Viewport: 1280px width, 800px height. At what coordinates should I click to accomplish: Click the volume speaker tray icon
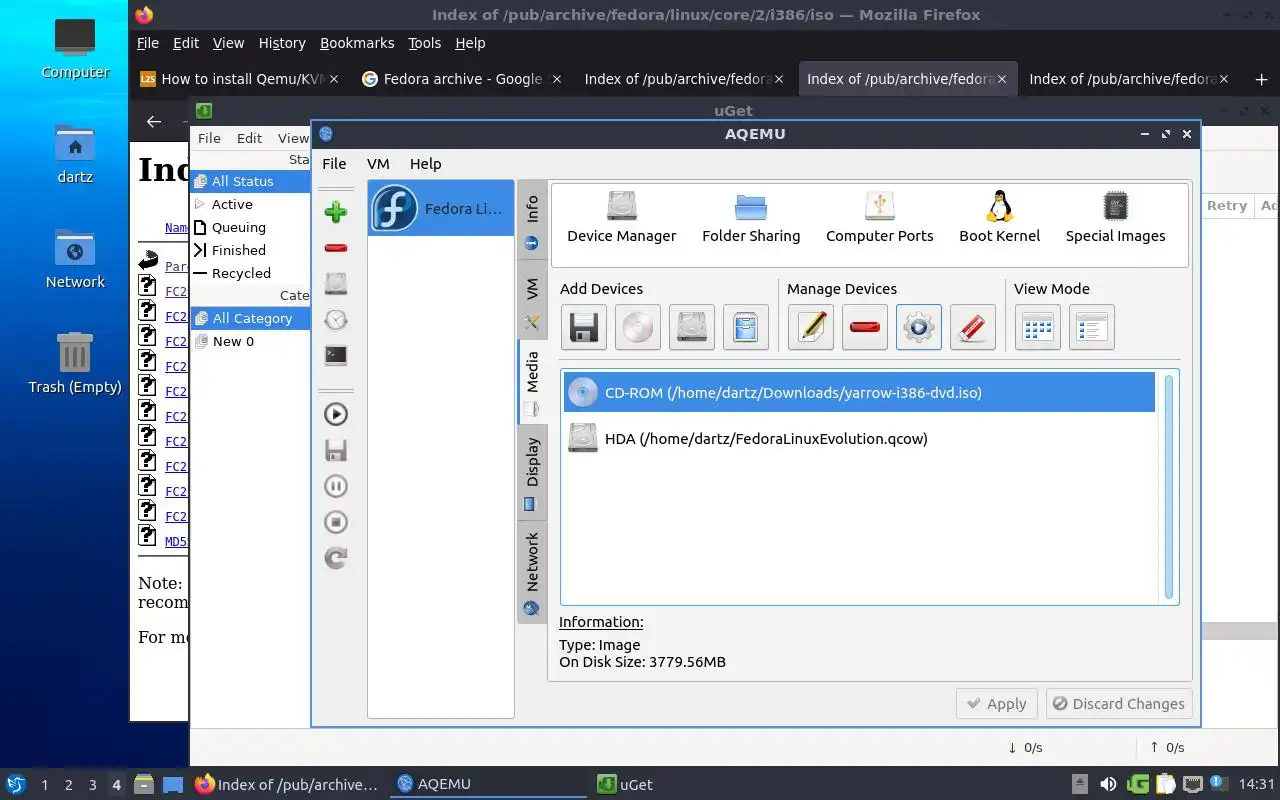coord(1108,784)
